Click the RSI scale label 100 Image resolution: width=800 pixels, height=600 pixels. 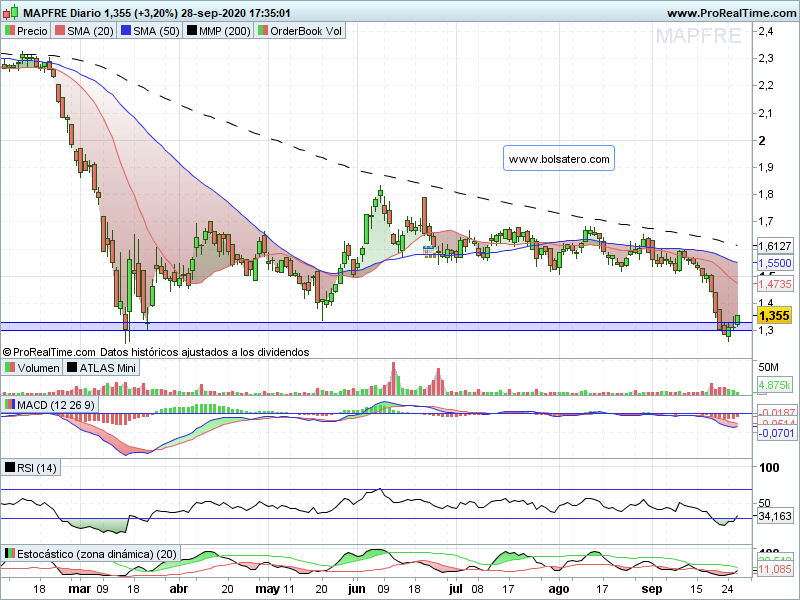[769, 468]
